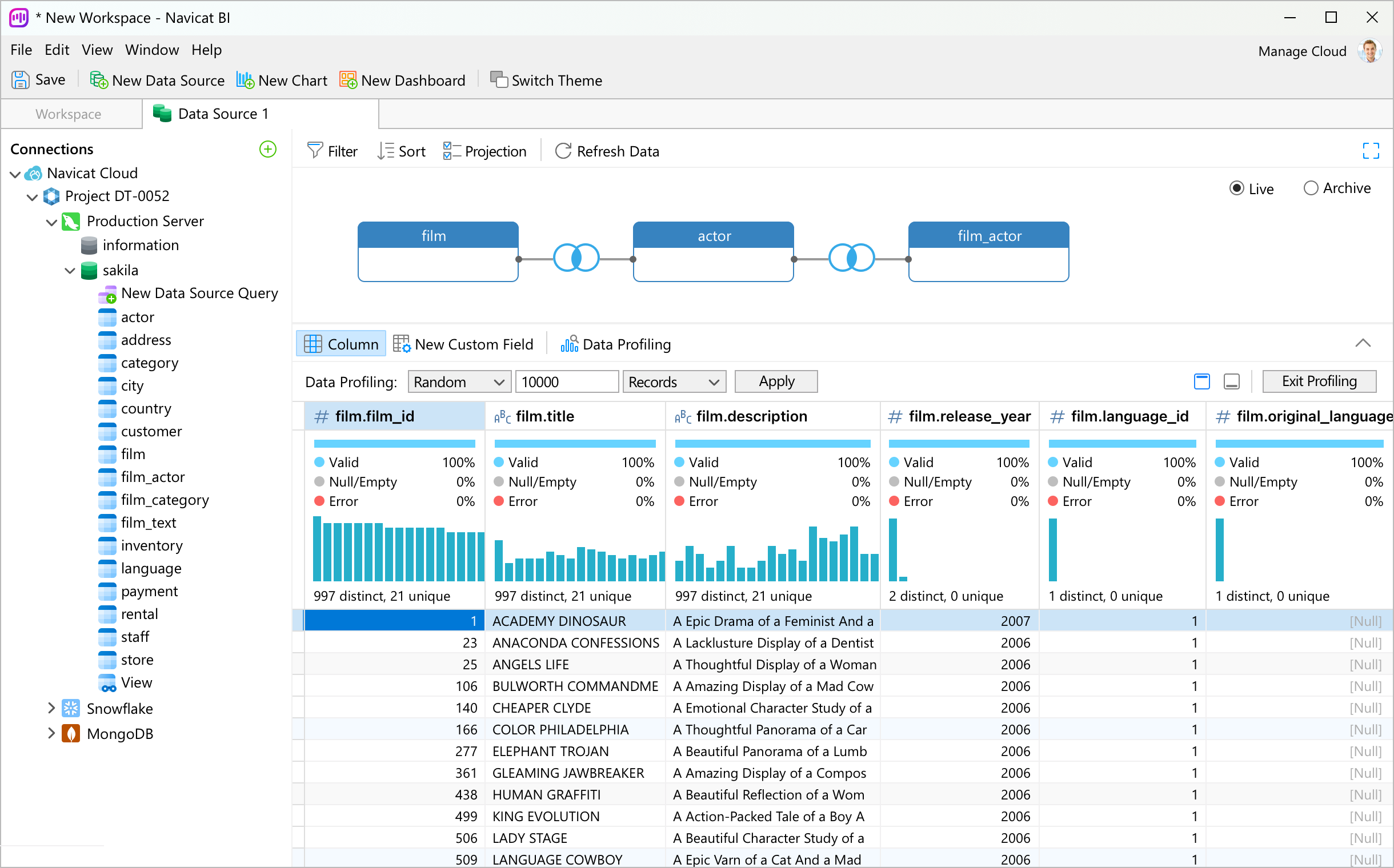Click the fullscreen expand icon
1394x868 pixels.
coord(1371,151)
